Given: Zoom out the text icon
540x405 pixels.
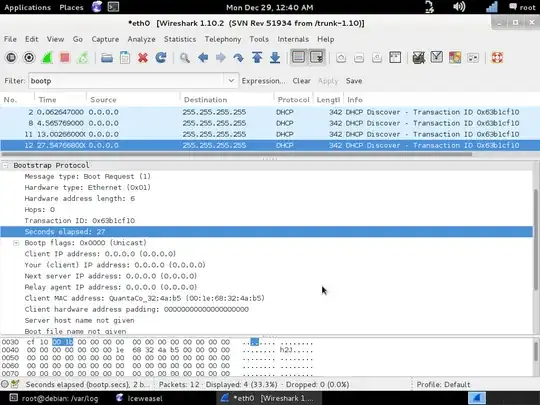Looking at the screenshot, I should [359, 58].
